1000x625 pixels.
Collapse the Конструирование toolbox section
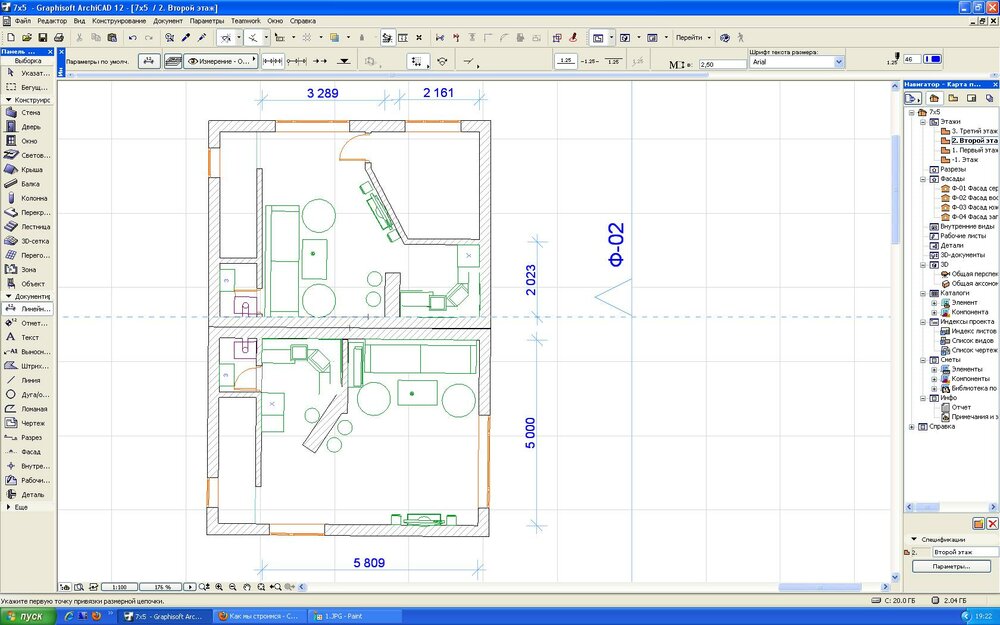9,100
